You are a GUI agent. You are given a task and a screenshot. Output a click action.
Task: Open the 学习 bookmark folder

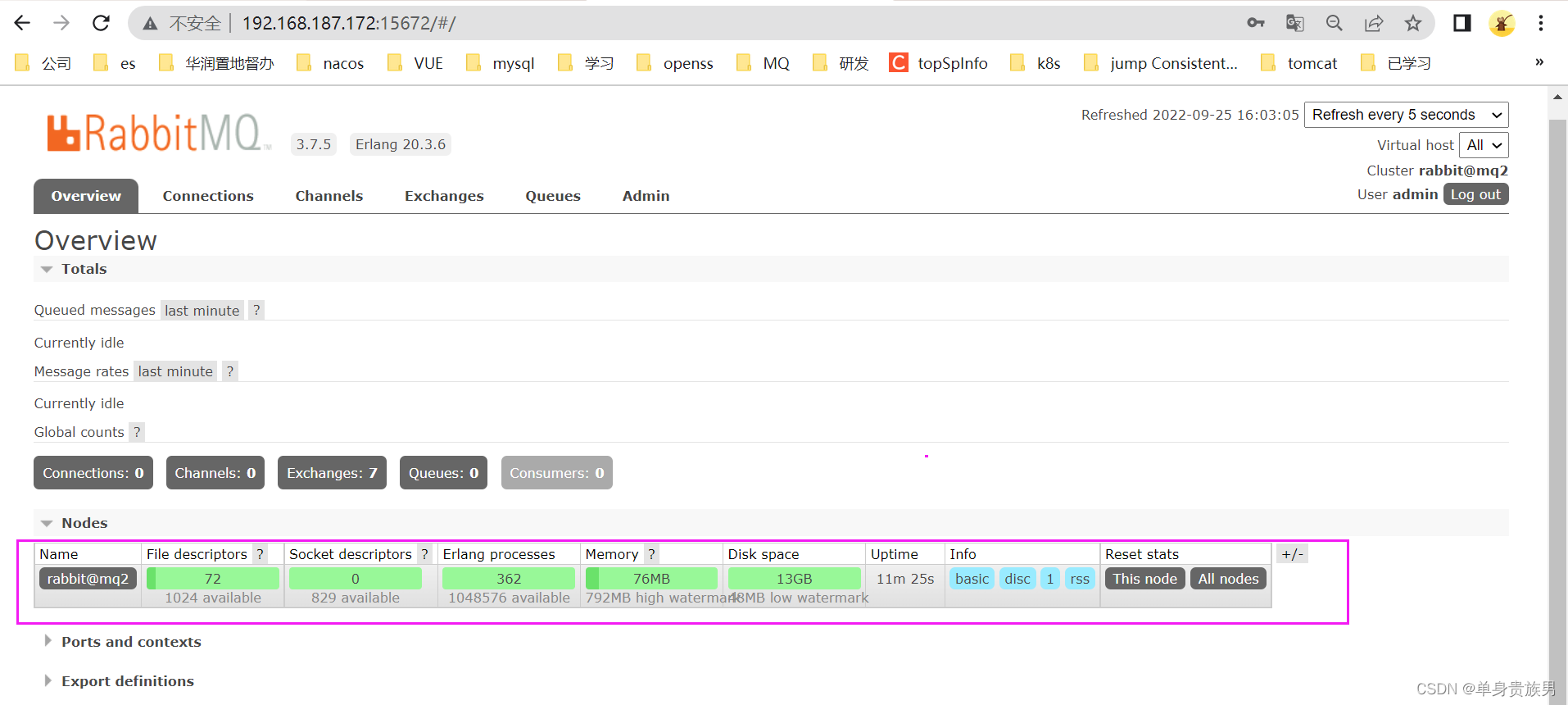coord(586,63)
